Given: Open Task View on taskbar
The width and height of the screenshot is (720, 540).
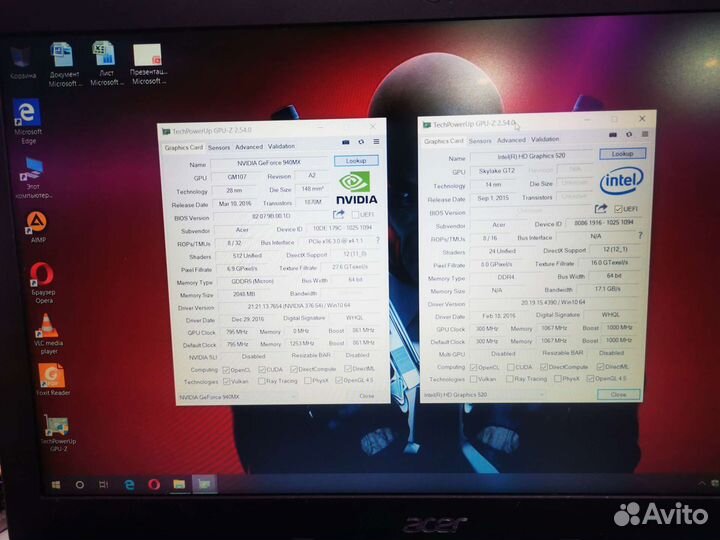Looking at the screenshot, I should (x=104, y=484).
